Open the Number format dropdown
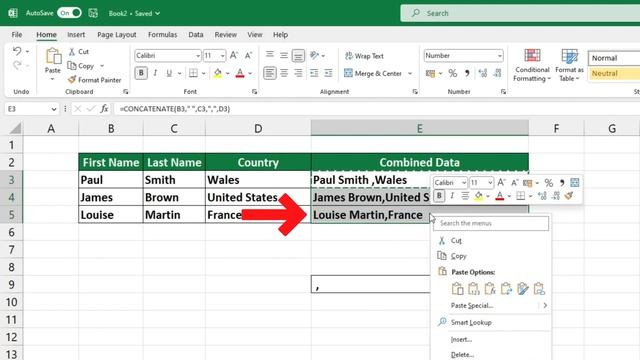Viewport: 640px width, 360px height. [500, 56]
